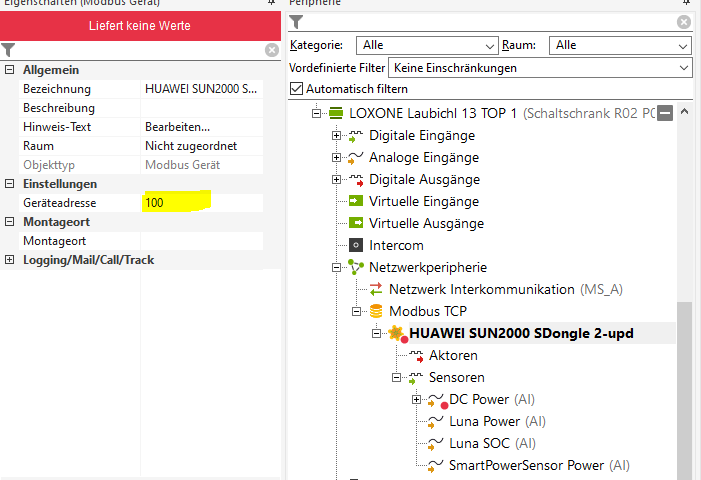The height and width of the screenshot is (480, 701).
Task: Select the SmartPowerSensor Power (AI) item
Action: (539, 465)
